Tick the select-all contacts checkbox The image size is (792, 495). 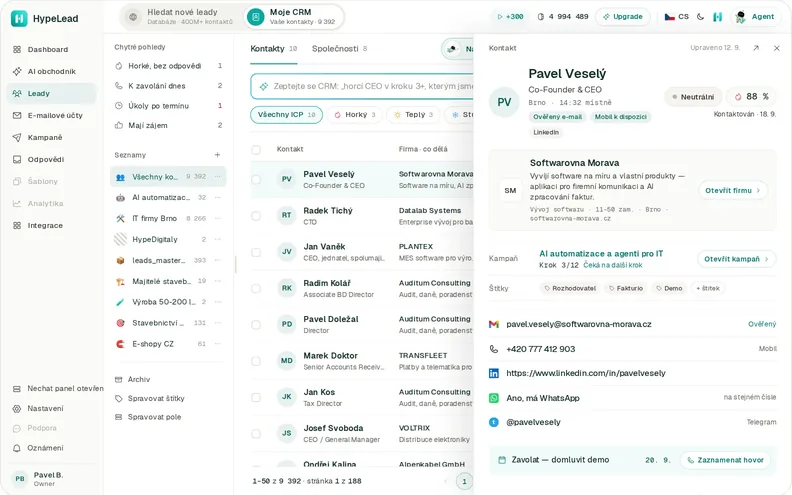[x=256, y=150]
